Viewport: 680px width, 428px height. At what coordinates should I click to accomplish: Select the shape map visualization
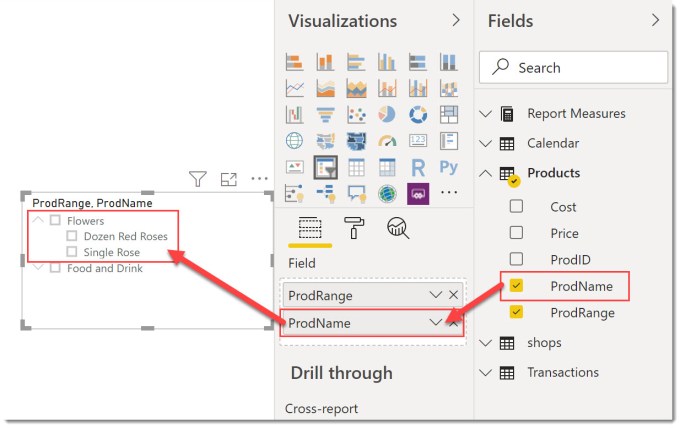tap(356, 141)
